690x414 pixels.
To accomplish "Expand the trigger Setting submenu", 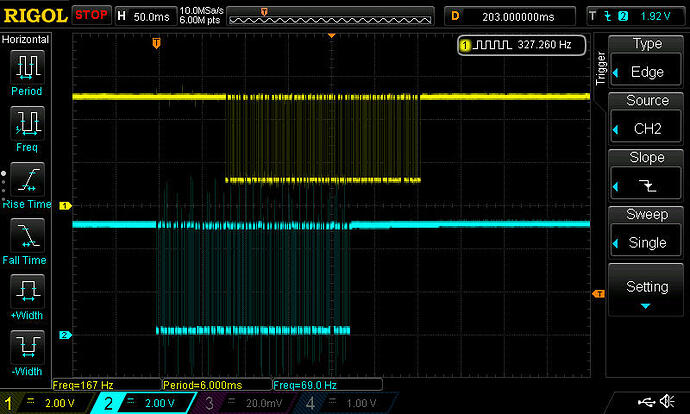I will [x=646, y=290].
